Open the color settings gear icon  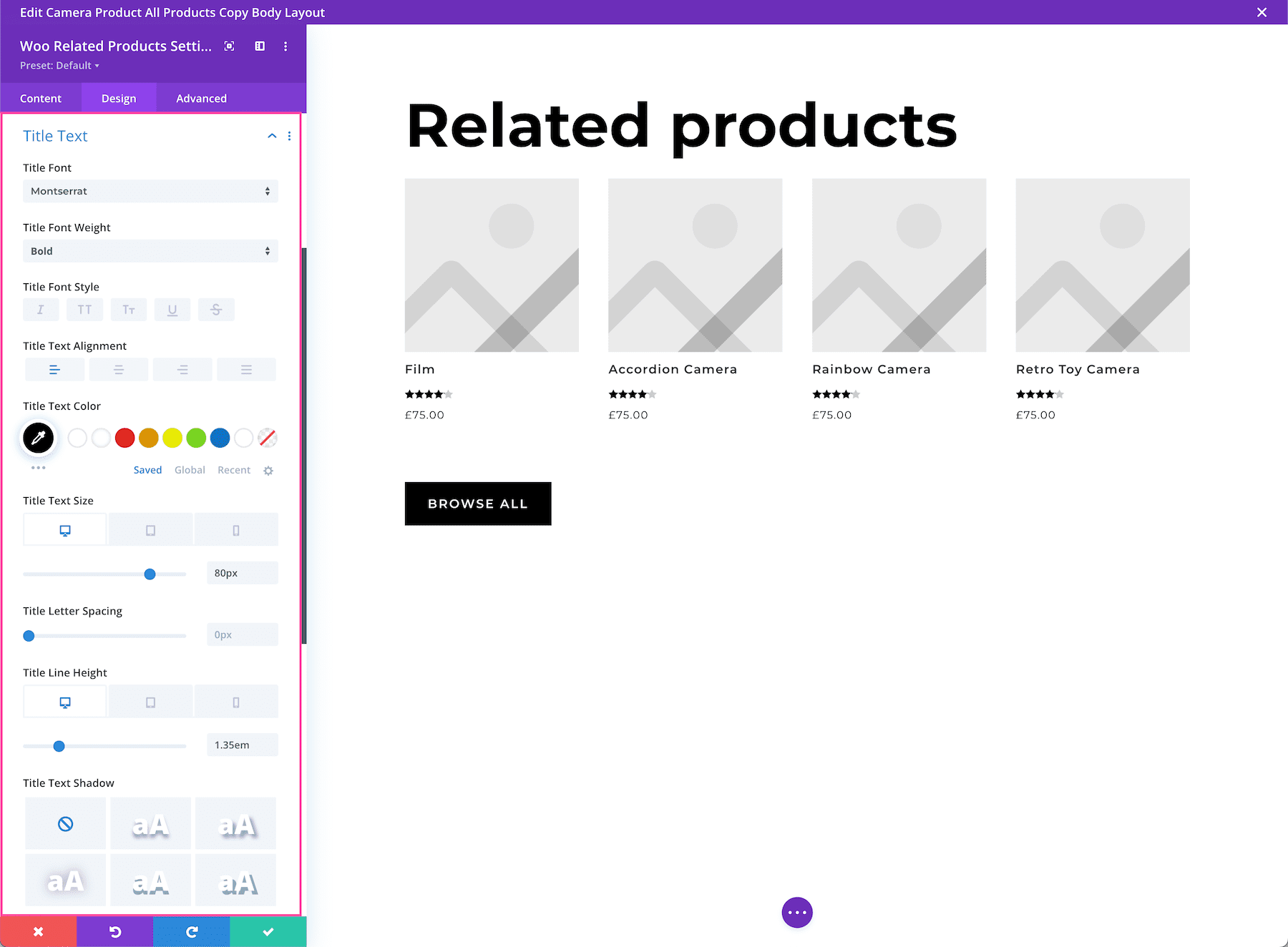coord(268,470)
